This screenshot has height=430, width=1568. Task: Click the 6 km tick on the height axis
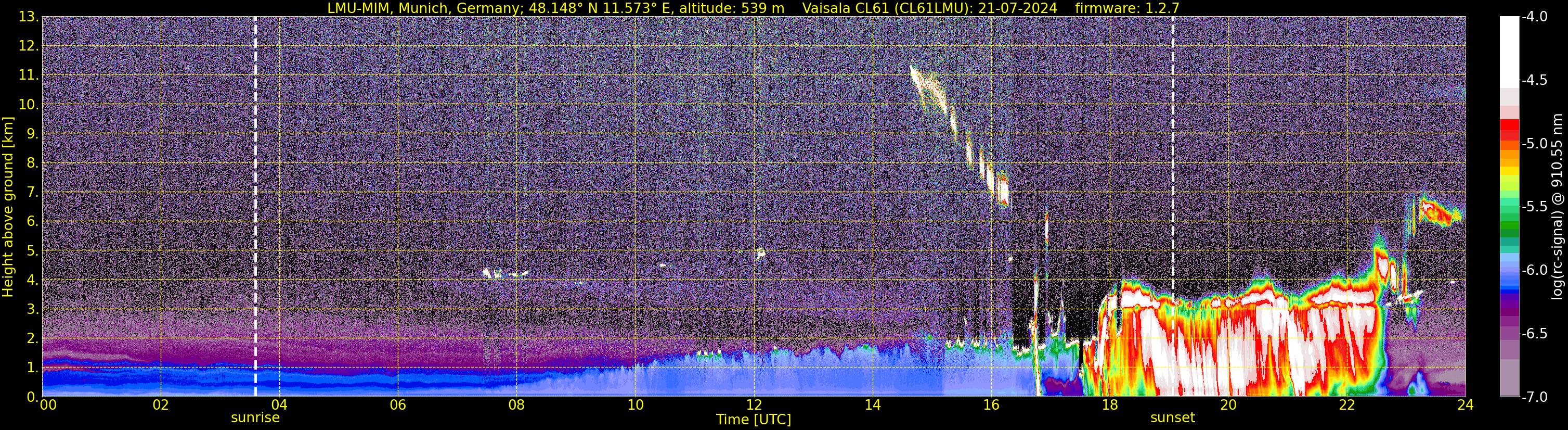coord(32,221)
